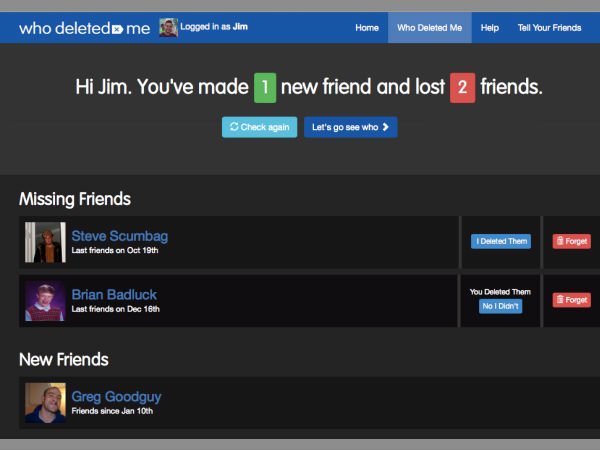The width and height of the screenshot is (600, 450).
Task: Open Greg Goodguy's profile picture
Action: point(45,403)
